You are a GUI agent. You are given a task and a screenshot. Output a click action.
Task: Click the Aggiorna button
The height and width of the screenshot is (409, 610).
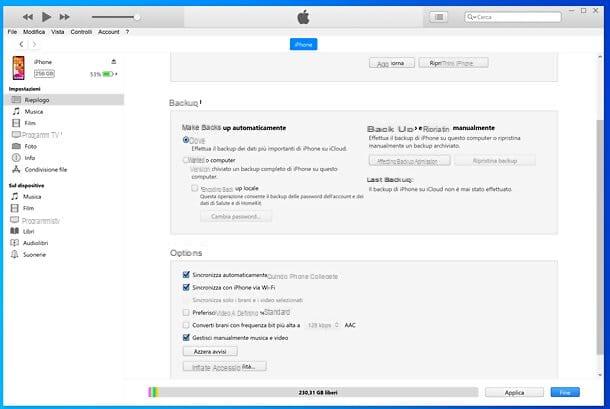tap(392, 63)
